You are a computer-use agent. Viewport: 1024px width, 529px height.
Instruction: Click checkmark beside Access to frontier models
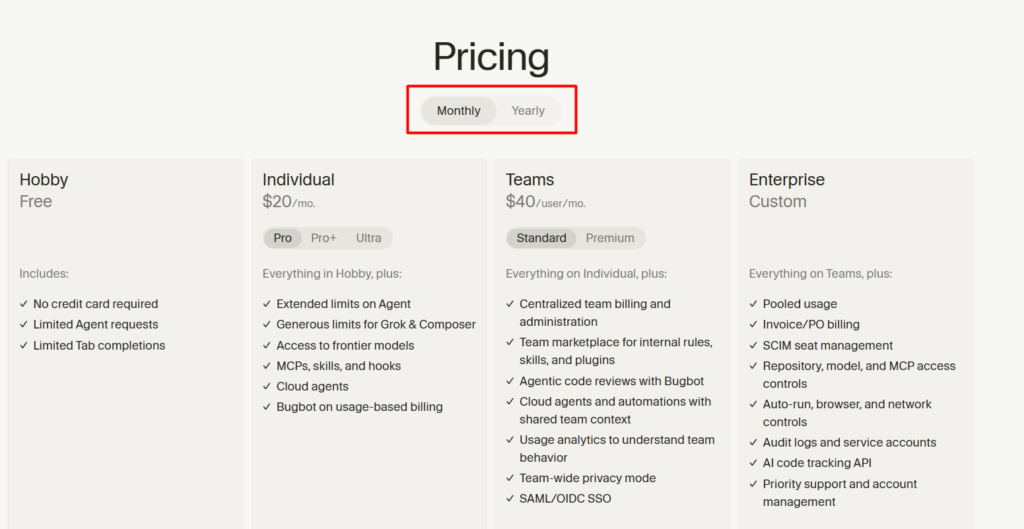[x=266, y=345]
